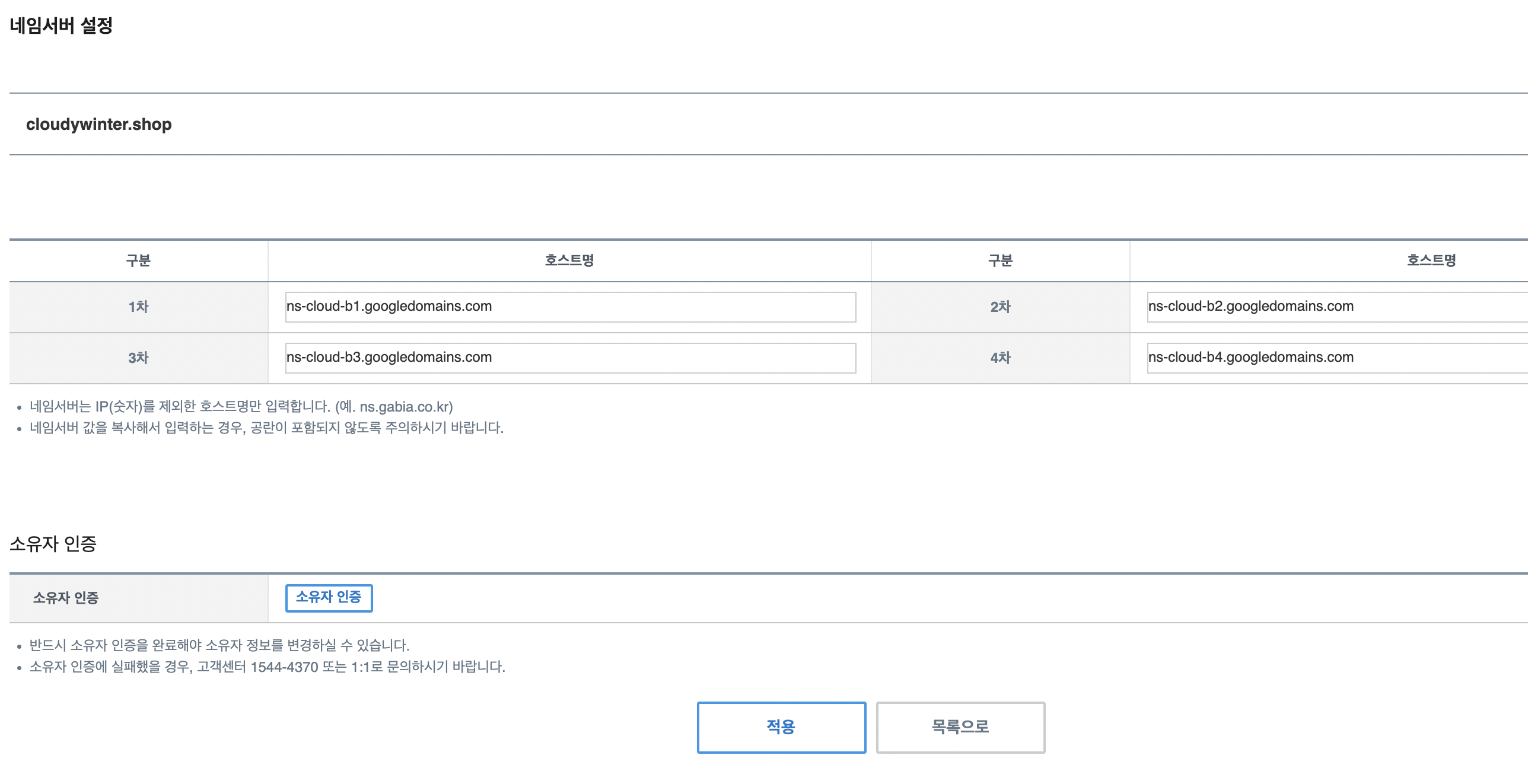The height and width of the screenshot is (784, 1528).
Task: Click the note about 공란 when copying
Action: point(266,428)
